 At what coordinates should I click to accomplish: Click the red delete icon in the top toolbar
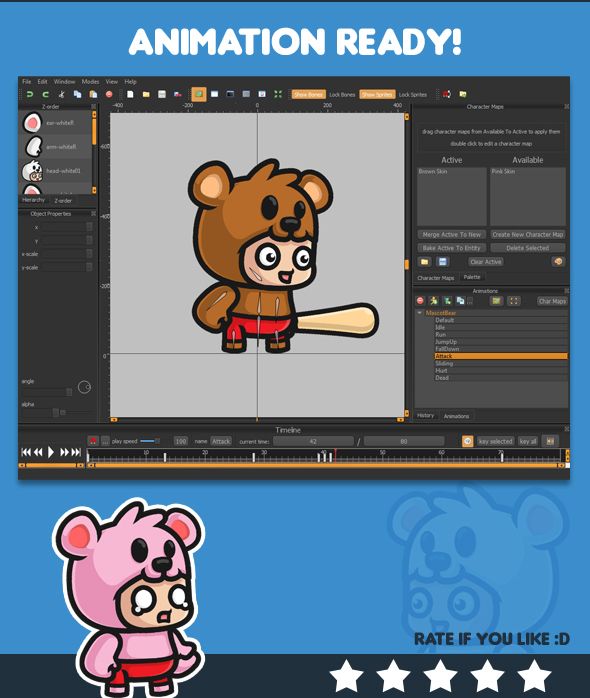[x=109, y=94]
